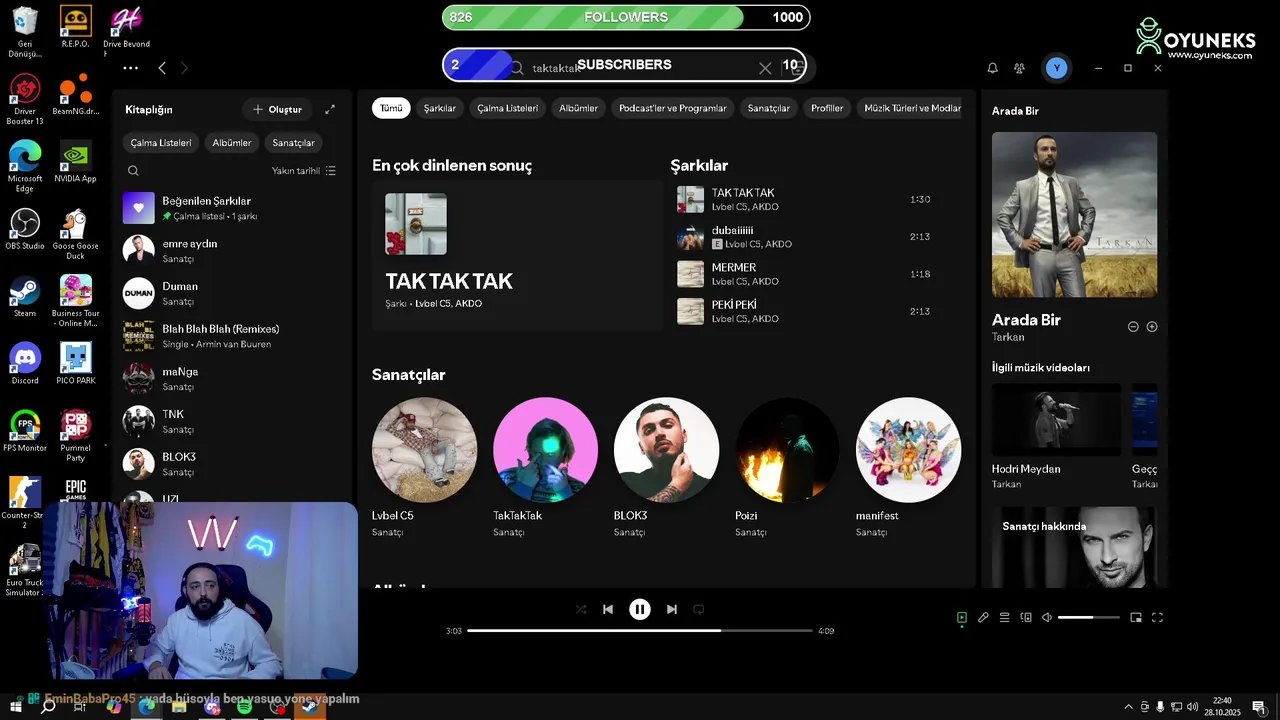1280x720 pixels.
Task: Open maNga artist in library
Action: click(x=233, y=378)
